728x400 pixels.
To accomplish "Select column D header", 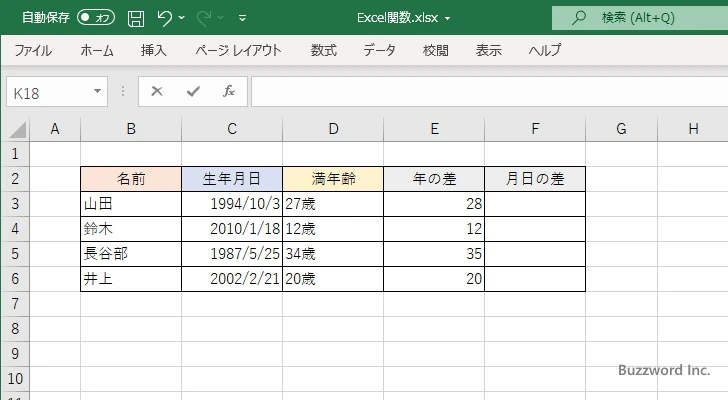I will [x=333, y=129].
